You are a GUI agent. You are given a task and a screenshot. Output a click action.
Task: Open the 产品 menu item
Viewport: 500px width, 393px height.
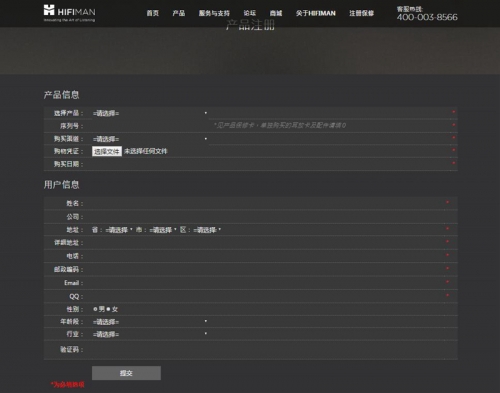[179, 13]
